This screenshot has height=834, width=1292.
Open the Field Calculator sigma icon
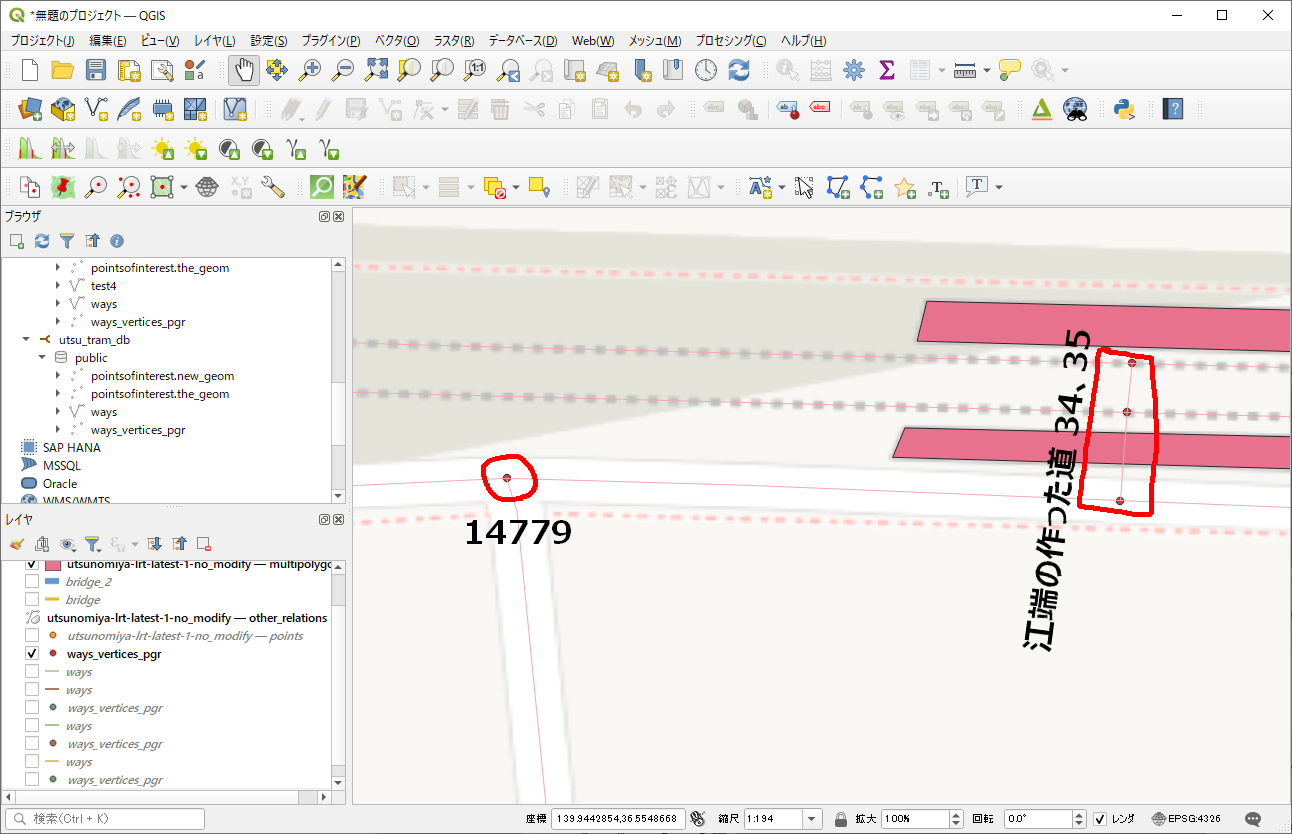point(886,70)
